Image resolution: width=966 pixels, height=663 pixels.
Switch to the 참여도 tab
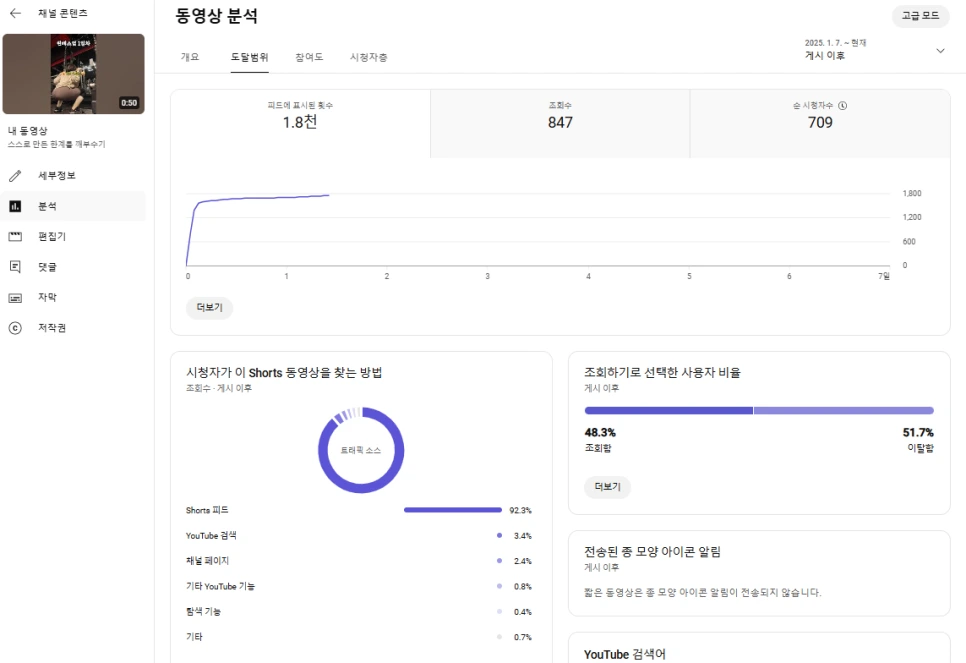point(309,57)
